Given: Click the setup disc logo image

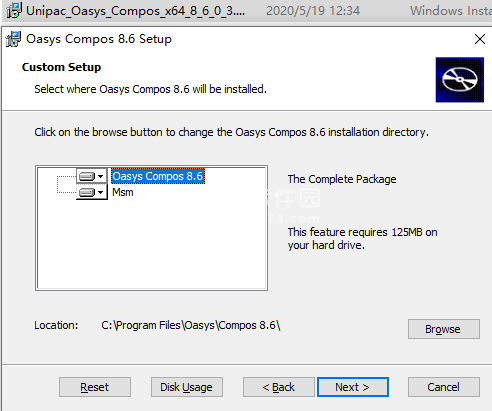Looking at the screenshot, I should click(x=460, y=80).
